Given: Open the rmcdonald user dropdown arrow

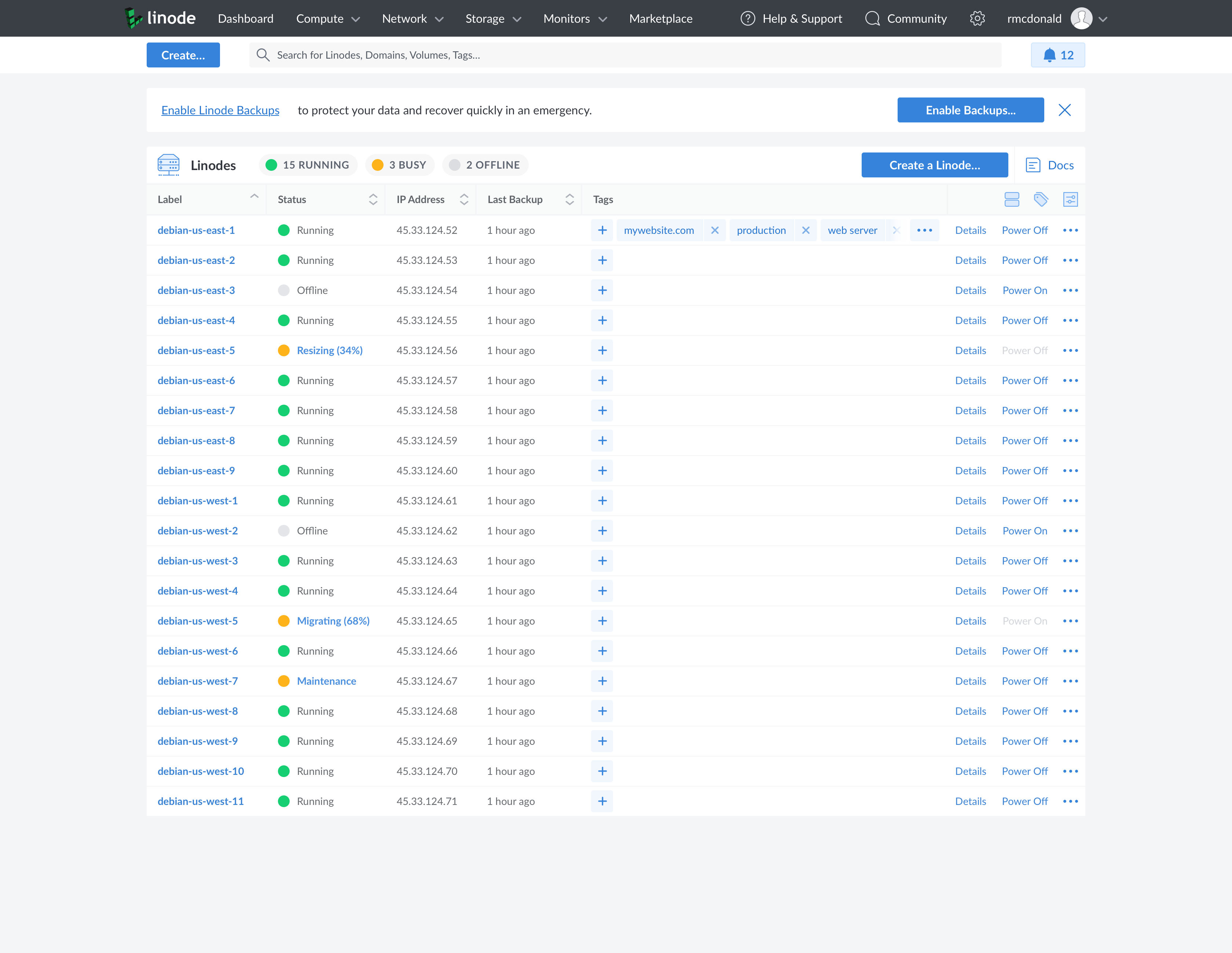Looking at the screenshot, I should pyautogui.click(x=1103, y=19).
